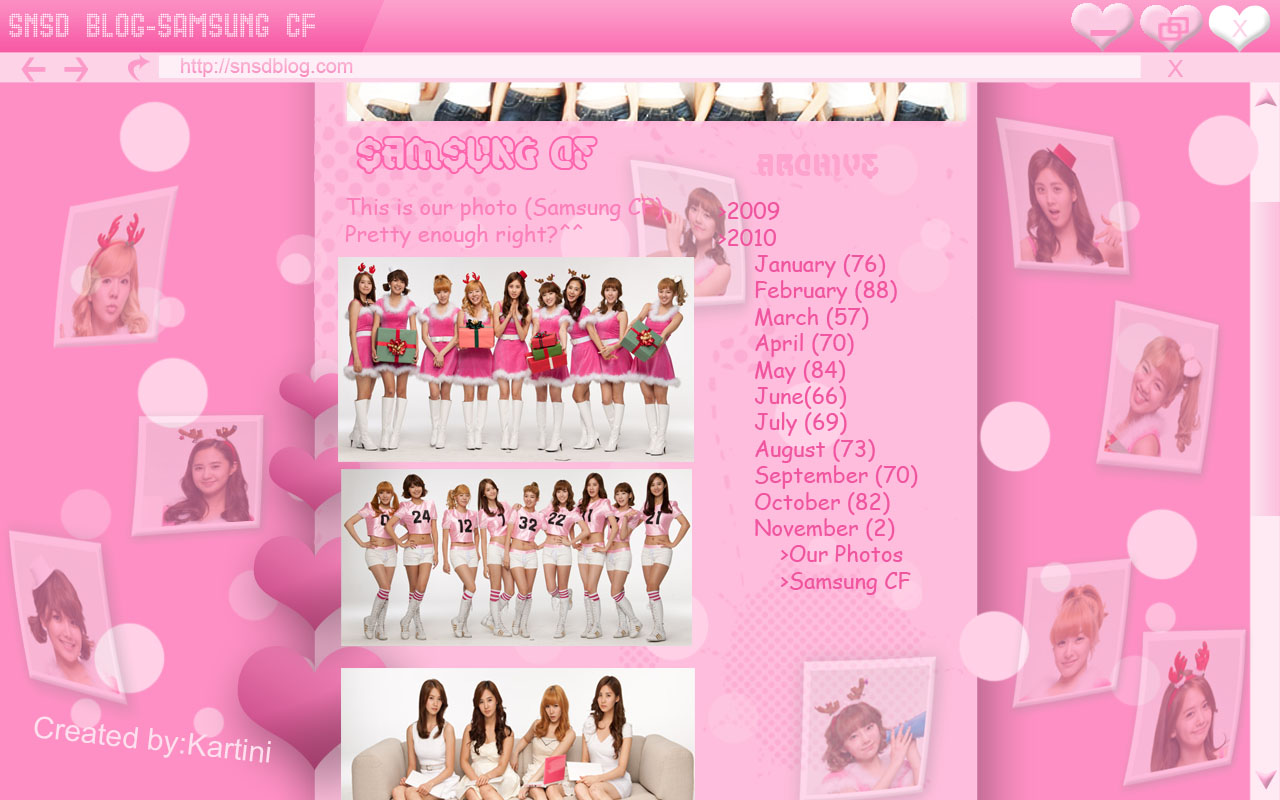
Task: Click the tilted photo above Created by text
Action: 67,617
